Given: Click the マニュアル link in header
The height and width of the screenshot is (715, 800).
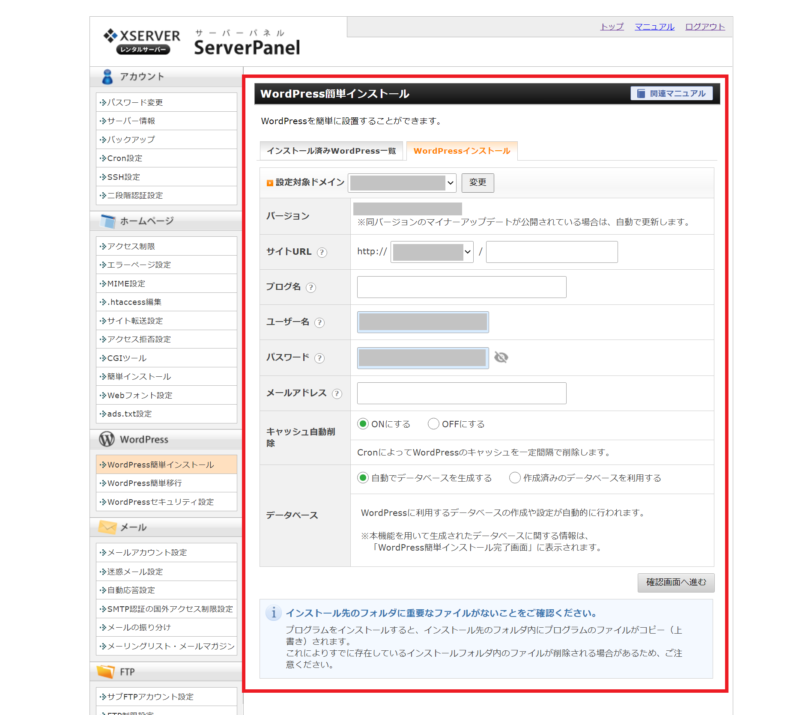Looking at the screenshot, I should 654,27.
